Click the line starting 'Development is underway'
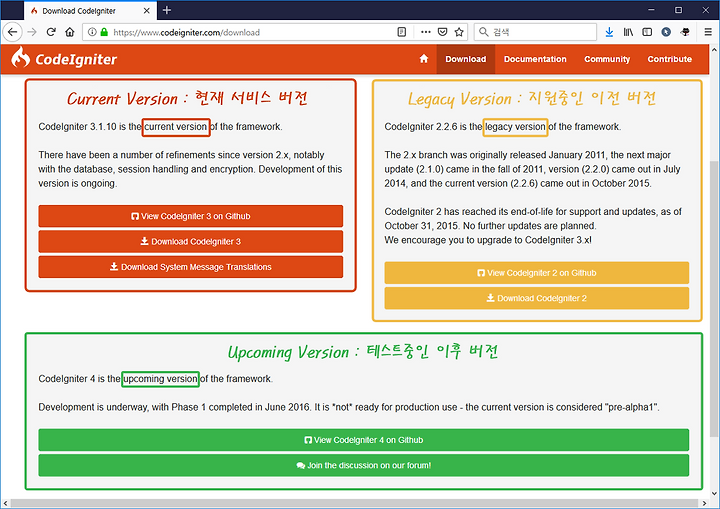Screen dimensions: 720x509 click(349, 407)
